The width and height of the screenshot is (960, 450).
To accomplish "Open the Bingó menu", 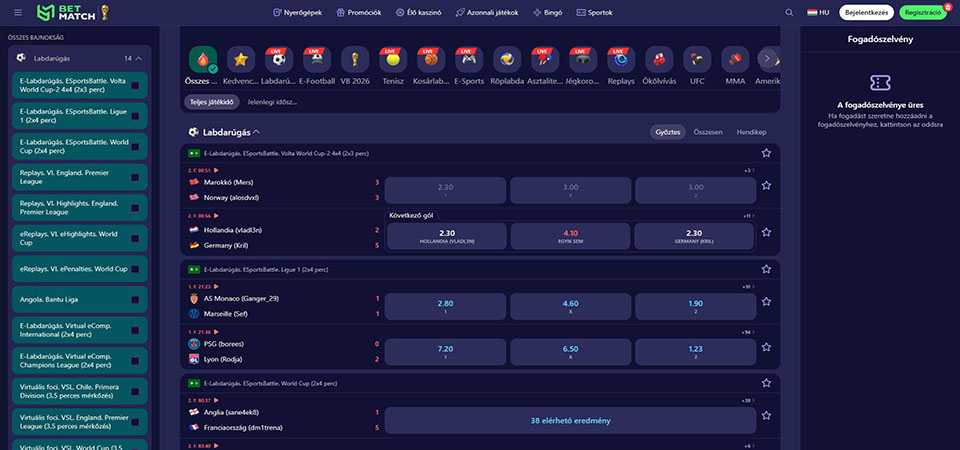I will pyautogui.click(x=547, y=12).
